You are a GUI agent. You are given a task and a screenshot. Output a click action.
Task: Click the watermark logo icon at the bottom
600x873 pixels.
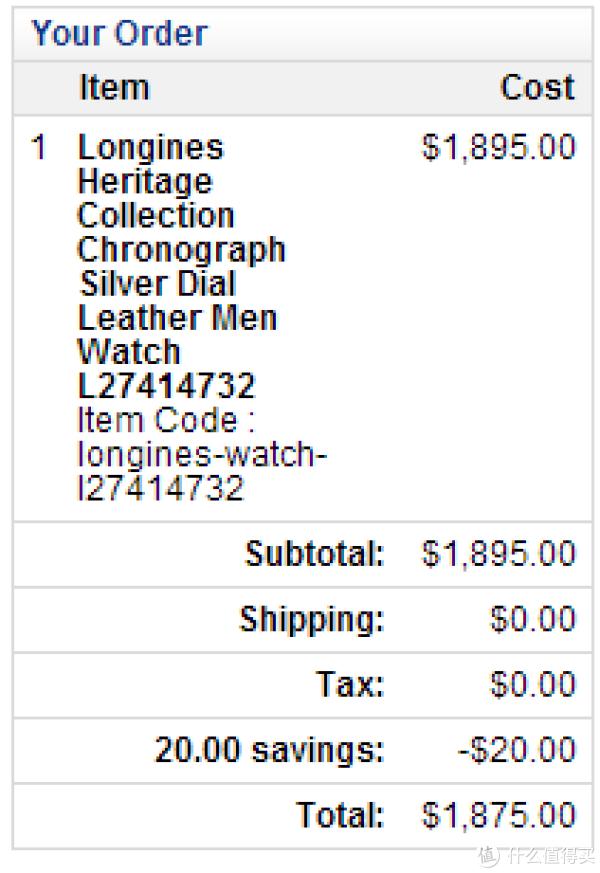tap(489, 855)
